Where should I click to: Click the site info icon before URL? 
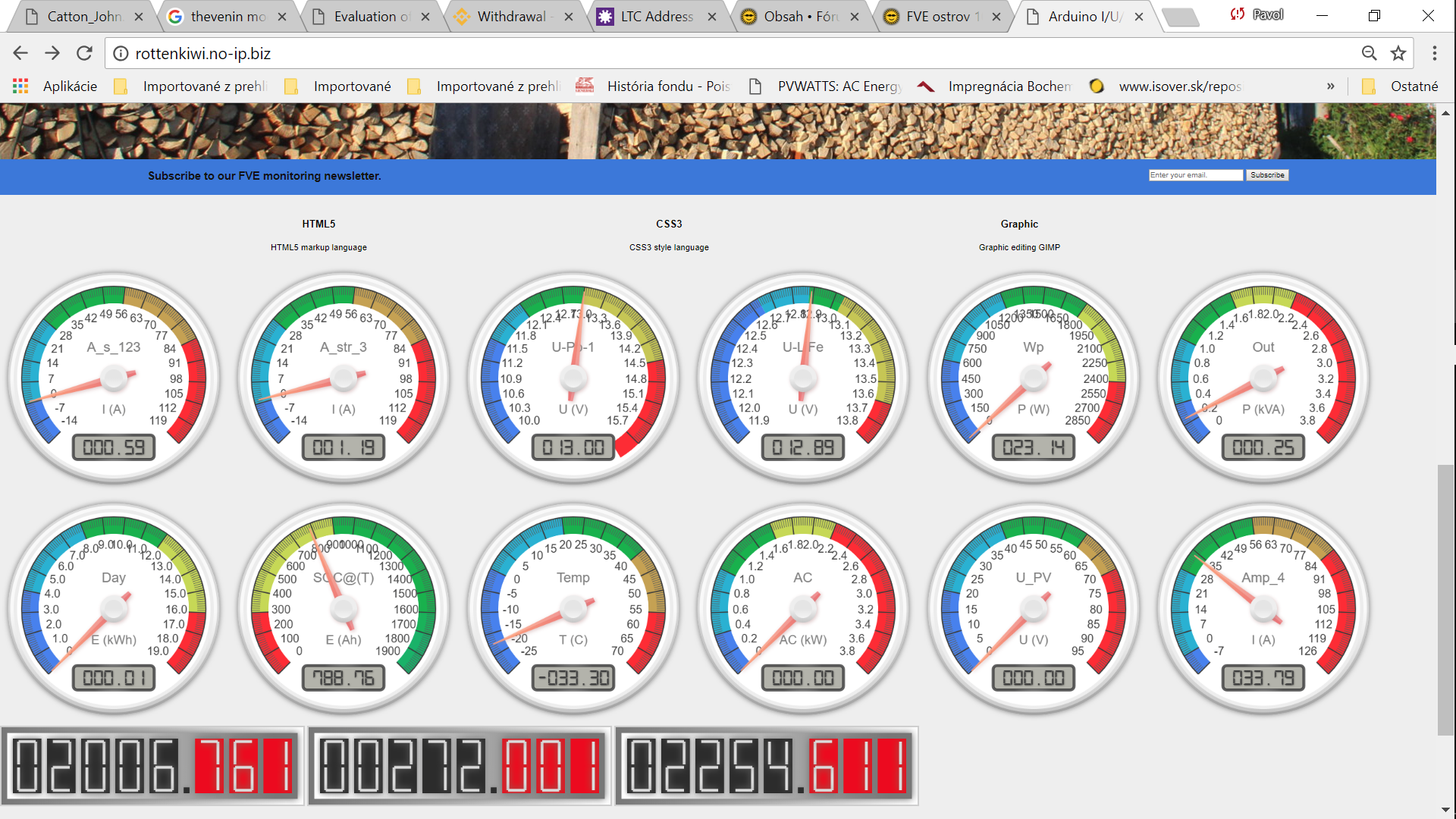[x=121, y=53]
